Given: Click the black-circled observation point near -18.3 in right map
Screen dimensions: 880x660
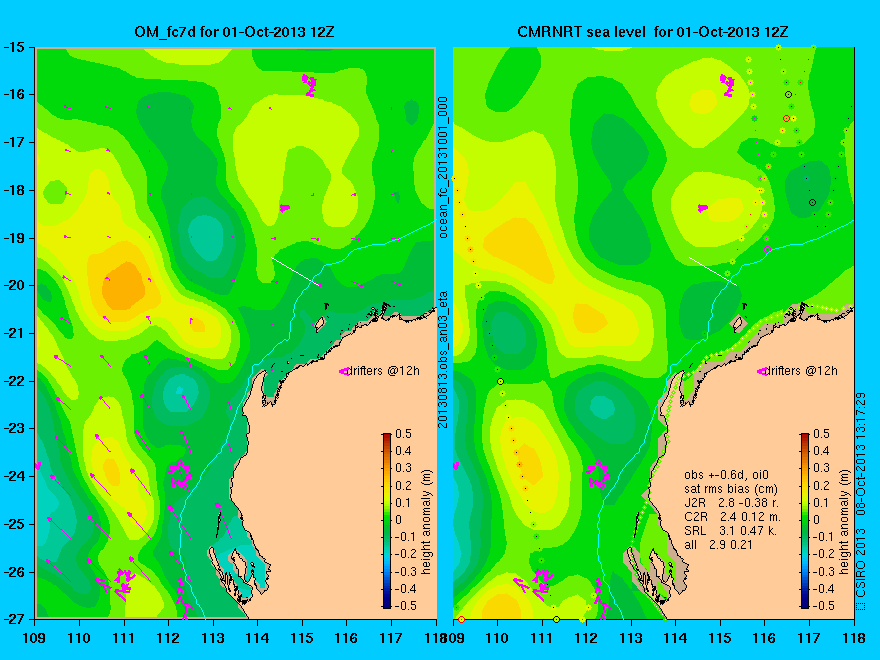Looking at the screenshot, I should point(813,203).
